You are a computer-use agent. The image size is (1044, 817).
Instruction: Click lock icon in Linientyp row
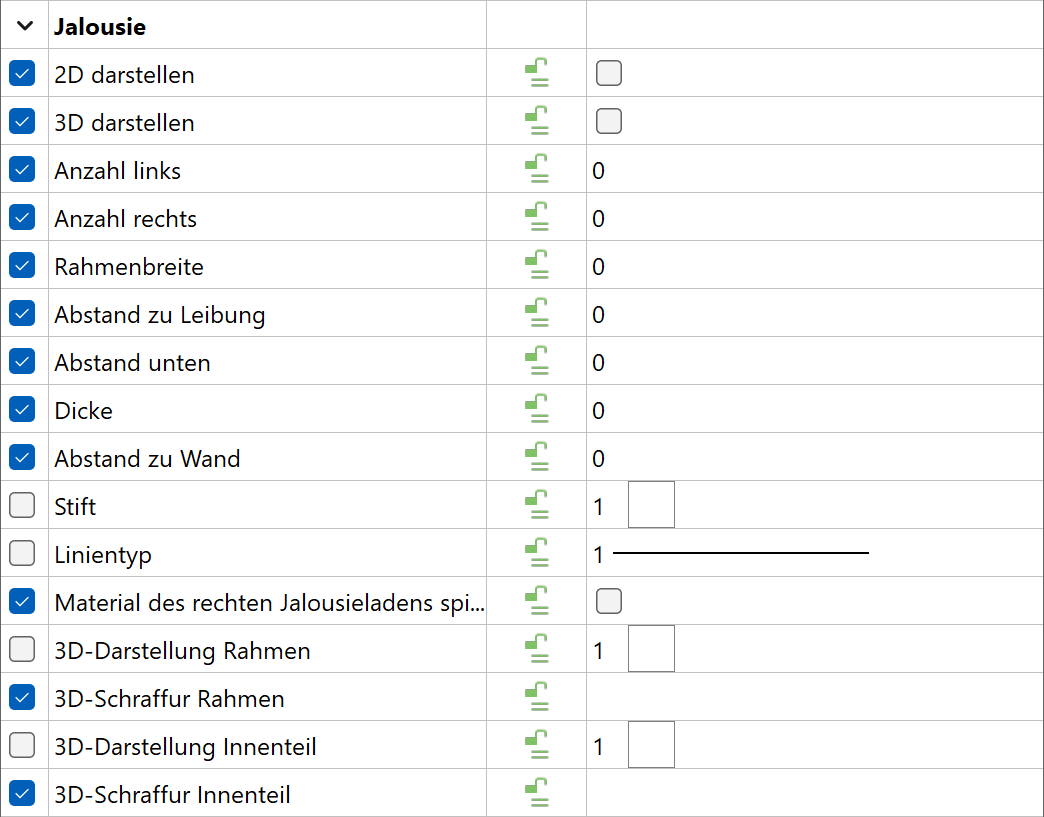[x=537, y=553]
